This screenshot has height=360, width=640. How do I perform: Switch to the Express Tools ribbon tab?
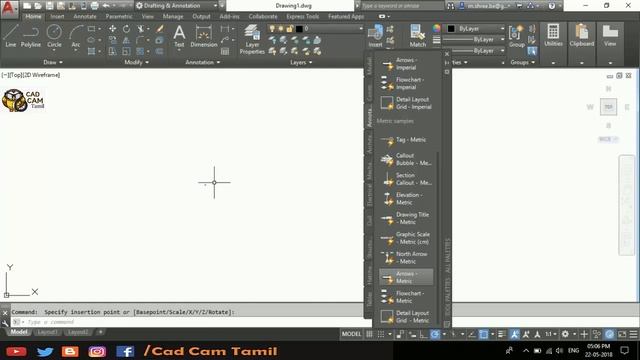click(x=302, y=16)
